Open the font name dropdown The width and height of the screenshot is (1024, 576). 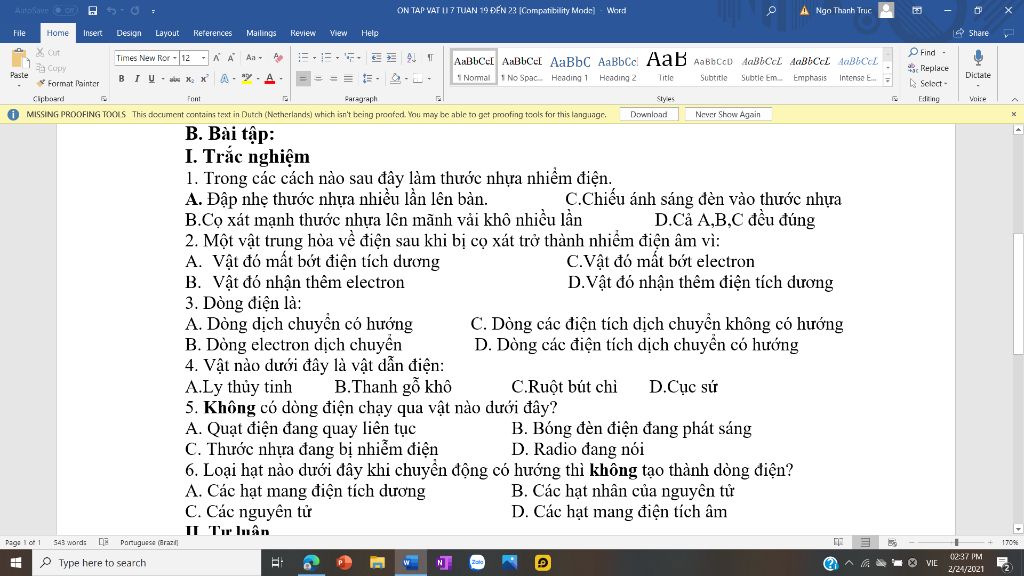click(175, 58)
